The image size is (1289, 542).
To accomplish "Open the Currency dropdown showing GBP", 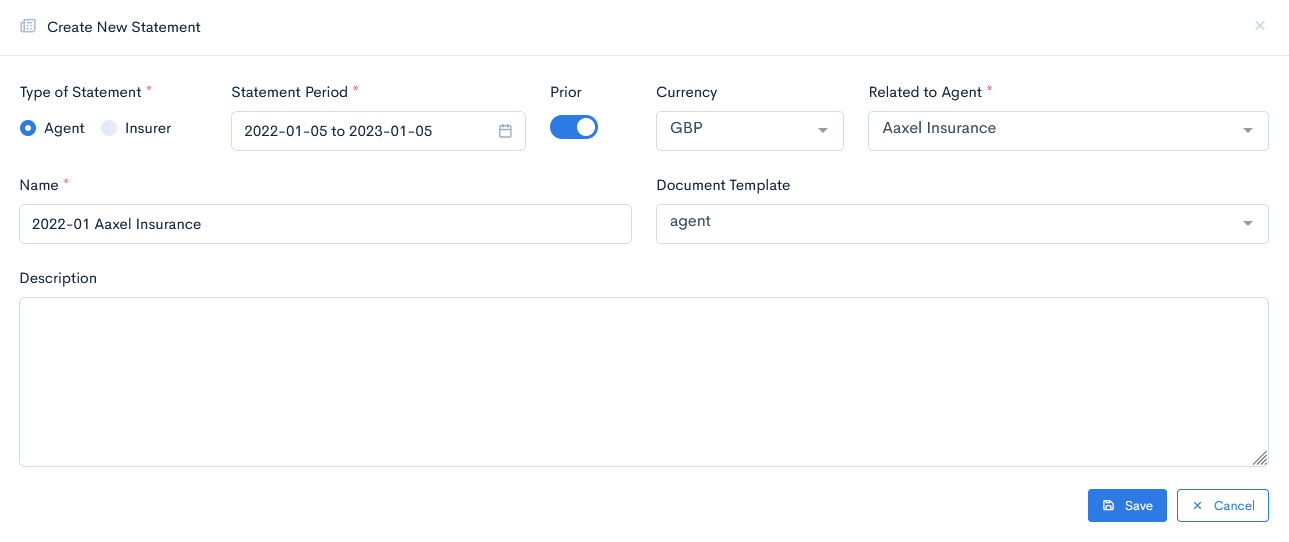I will pyautogui.click(x=749, y=131).
